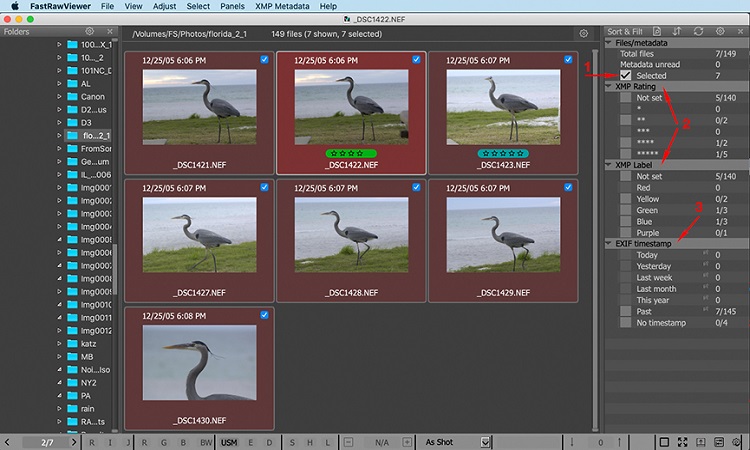Screen dimensions: 750x450
Task: Open thumbnail grid settings gear icon
Action: (x=584, y=33)
